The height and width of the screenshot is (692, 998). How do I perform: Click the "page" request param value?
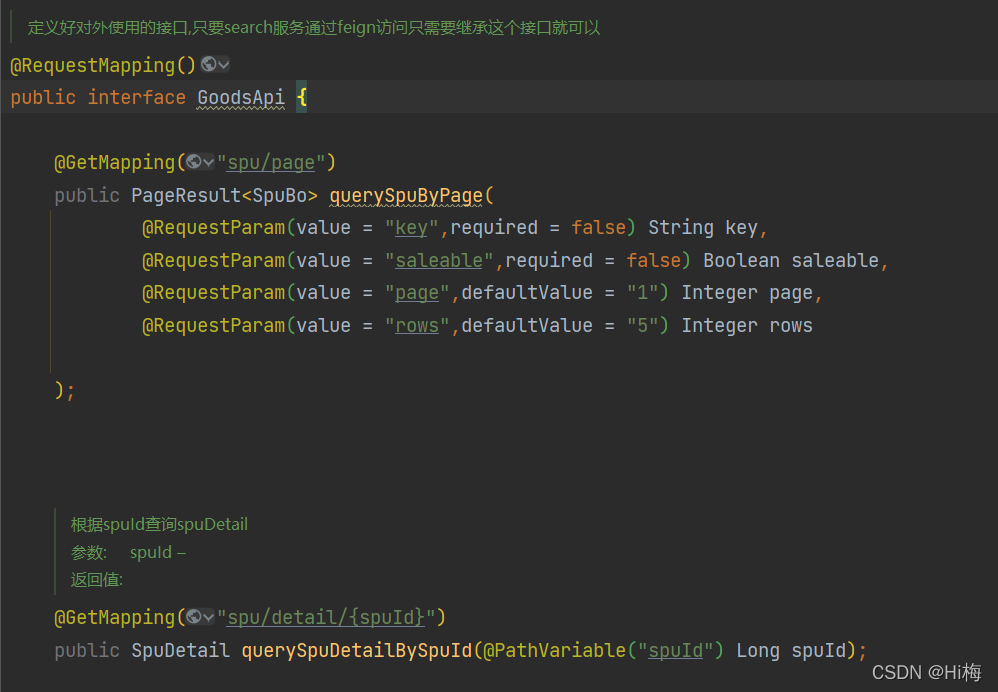point(417,293)
